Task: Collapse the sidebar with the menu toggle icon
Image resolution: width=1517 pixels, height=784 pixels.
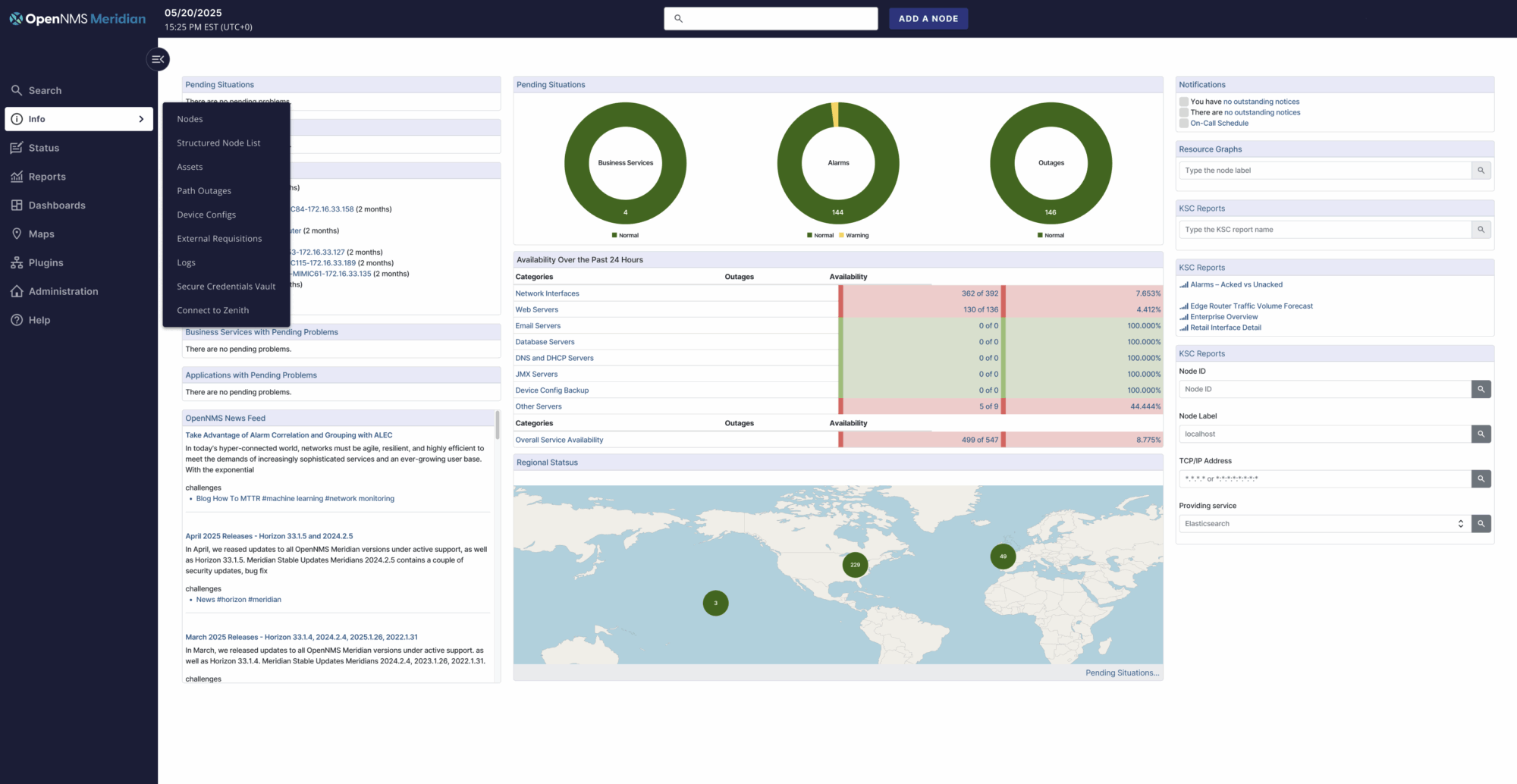Action: tap(158, 59)
